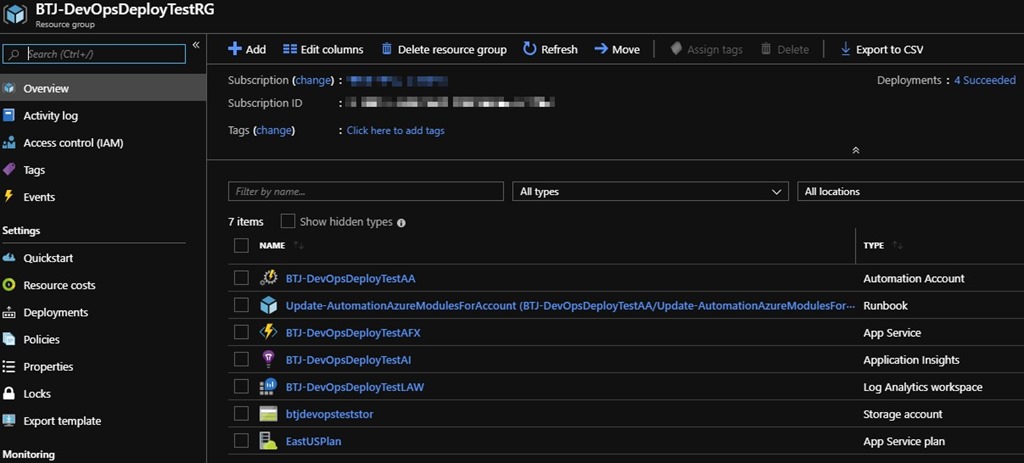The width and height of the screenshot is (1024, 463).
Task: Enable the Show hidden types checkbox
Action: coord(287,221)
